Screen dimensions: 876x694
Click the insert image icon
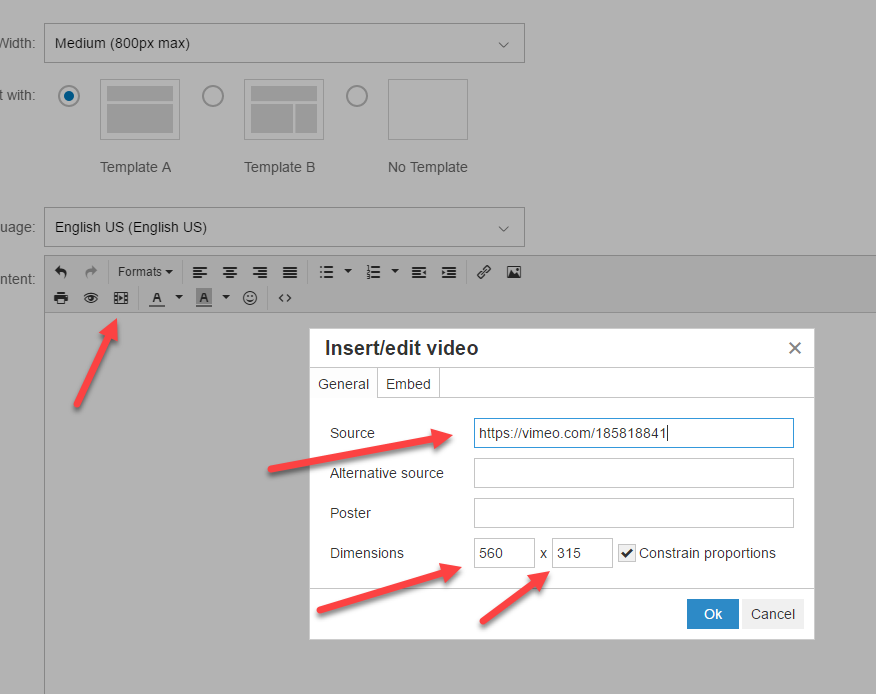(x=514, y=272)
